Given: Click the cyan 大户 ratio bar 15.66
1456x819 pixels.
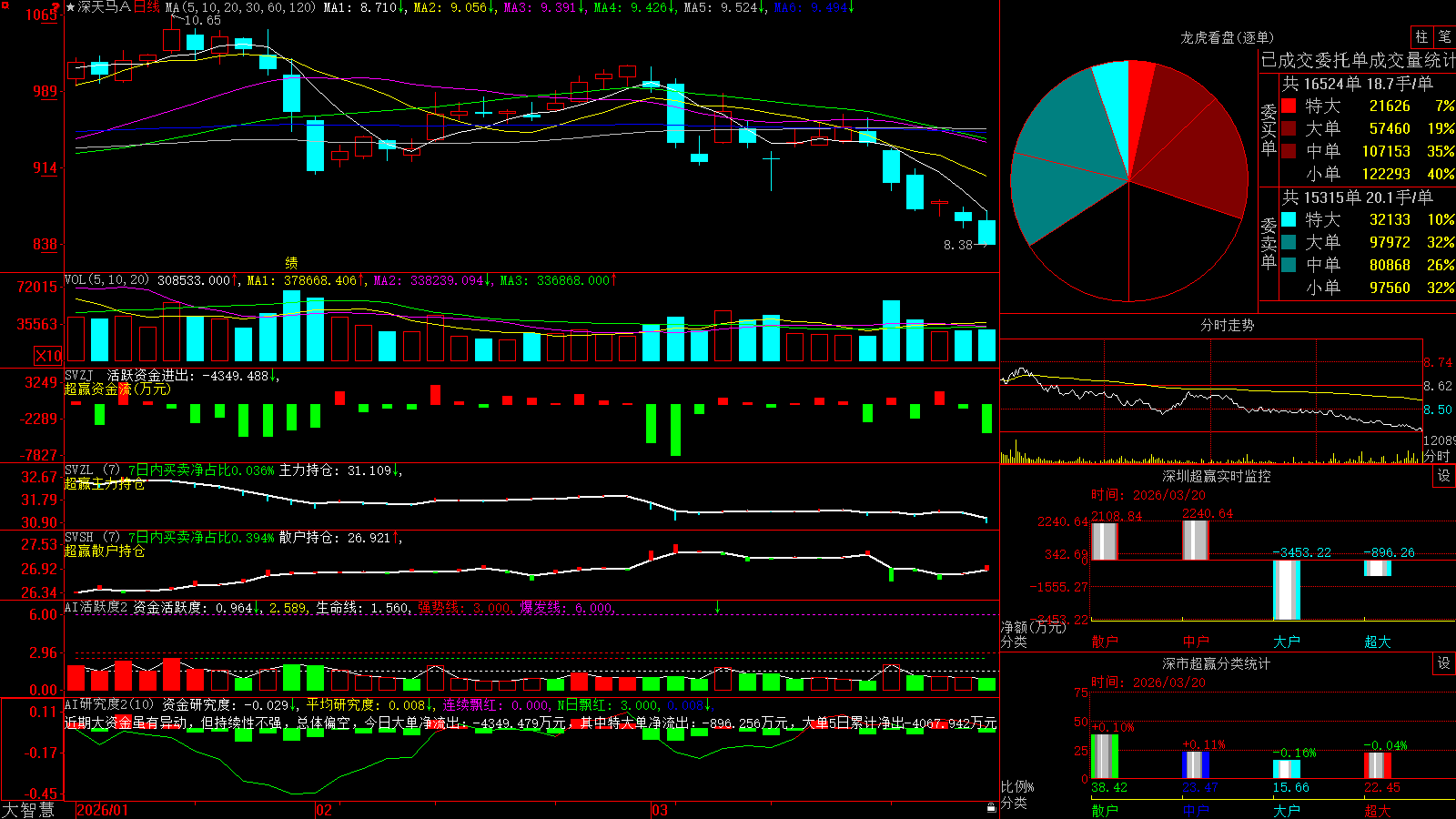Looking at the screenshot, I should click(x=1287, y=769).
